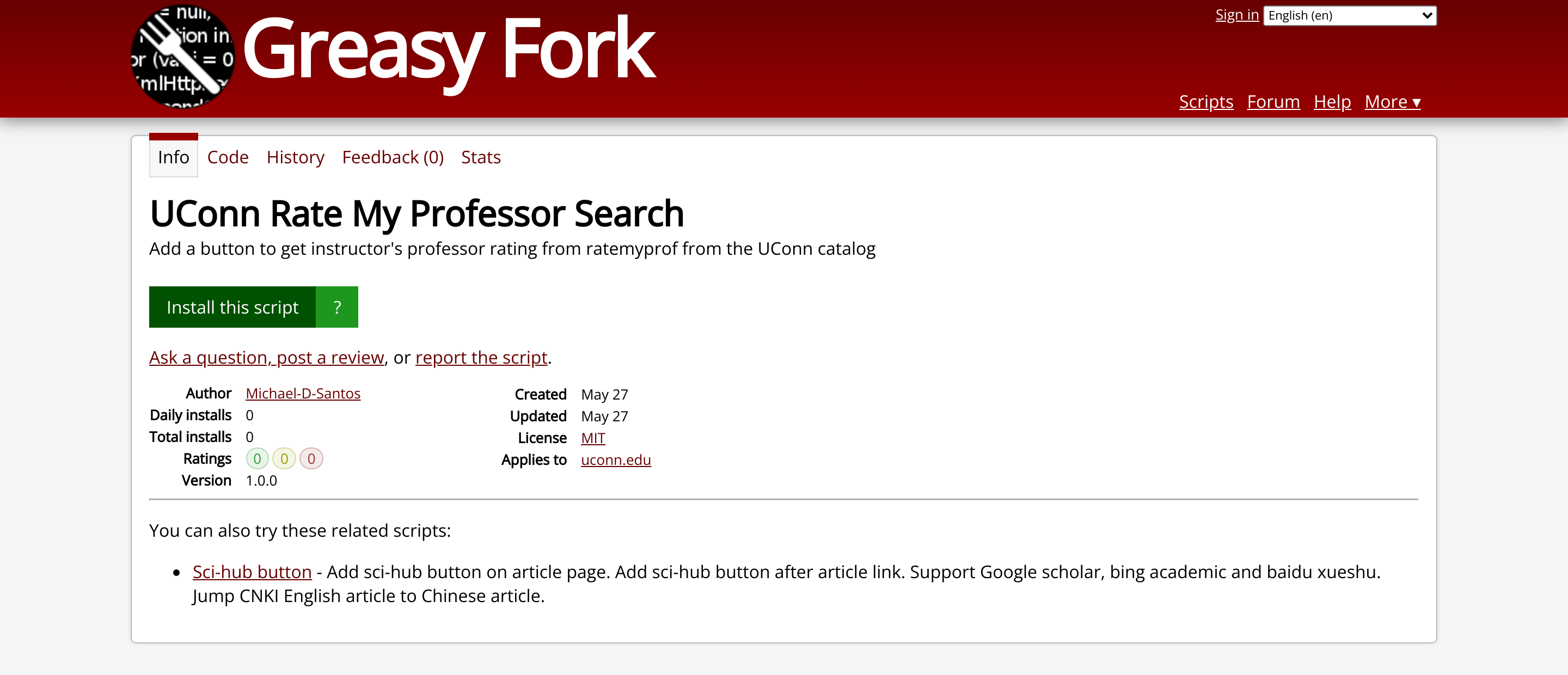Click the Michael-D-Santos author link
1568x675 pixels.
[302, 393]
